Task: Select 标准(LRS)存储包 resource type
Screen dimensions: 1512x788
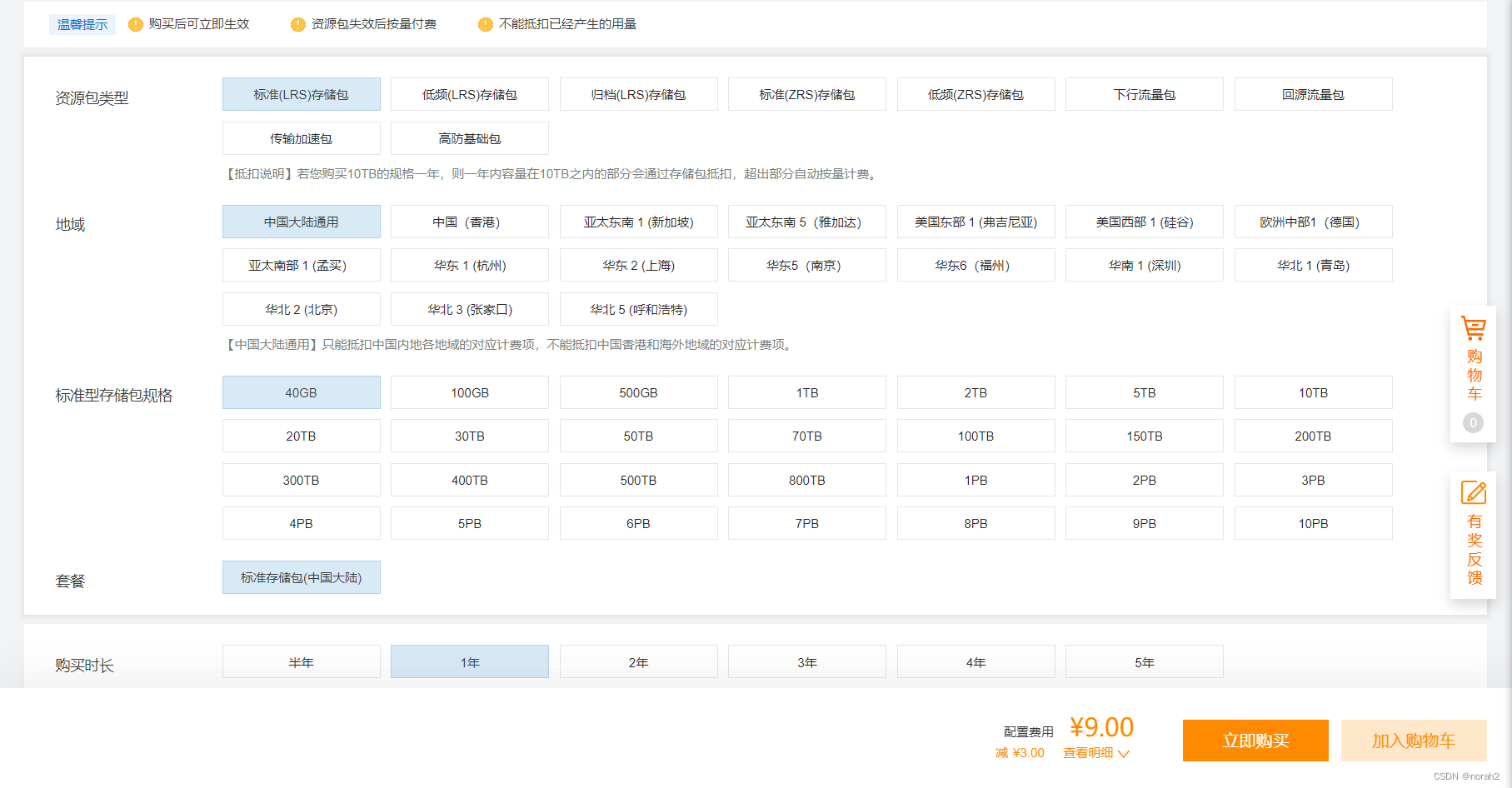Action: click(x=302, y=94)
